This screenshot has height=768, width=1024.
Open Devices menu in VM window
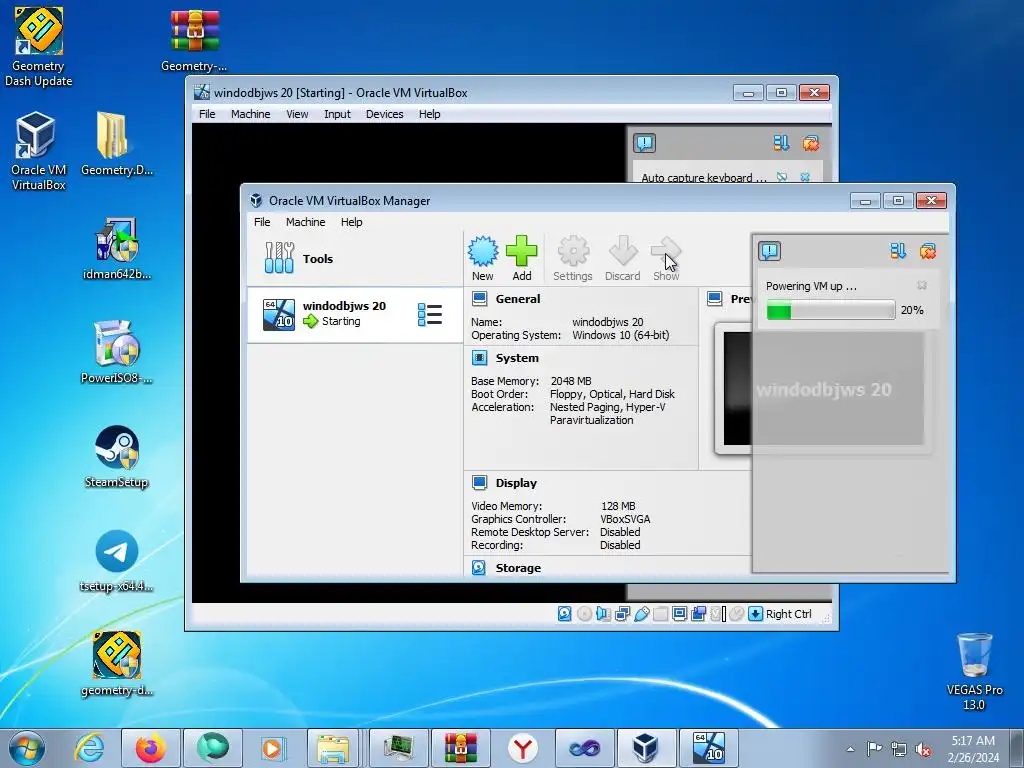[385, 114]
